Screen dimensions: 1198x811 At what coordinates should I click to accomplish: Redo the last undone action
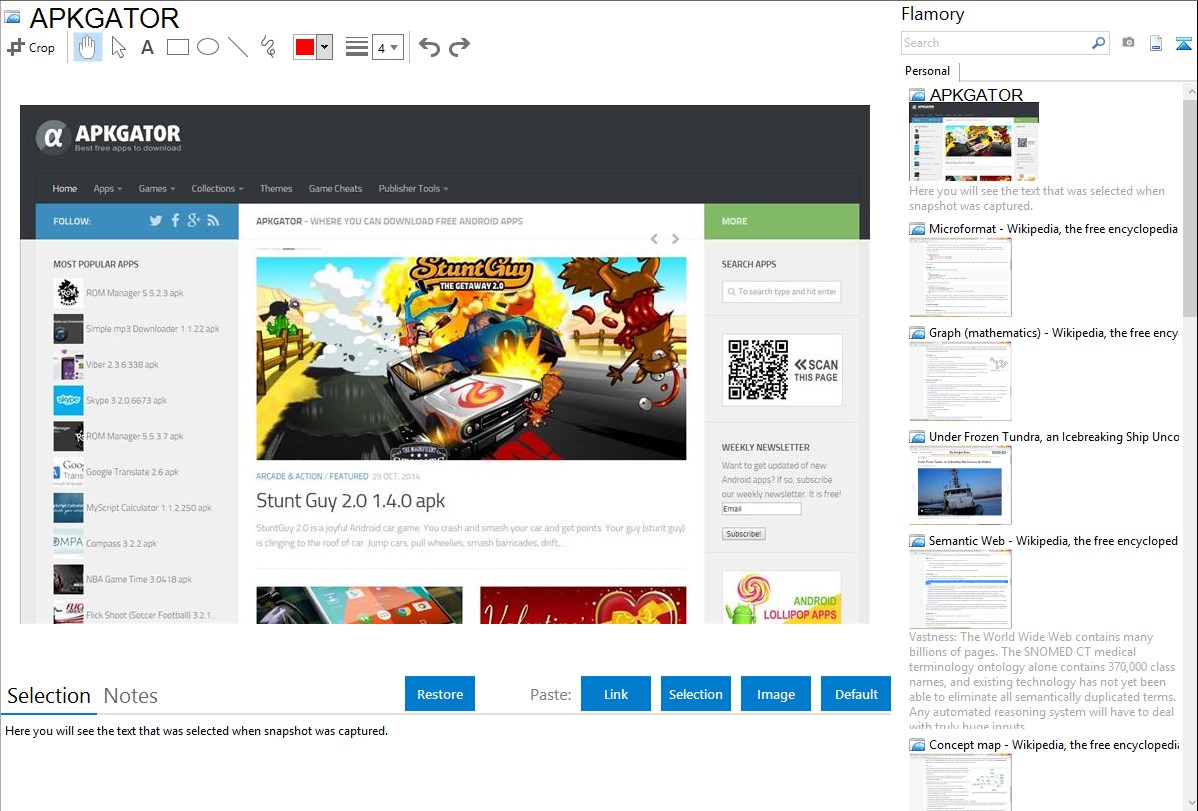point(459,47)
